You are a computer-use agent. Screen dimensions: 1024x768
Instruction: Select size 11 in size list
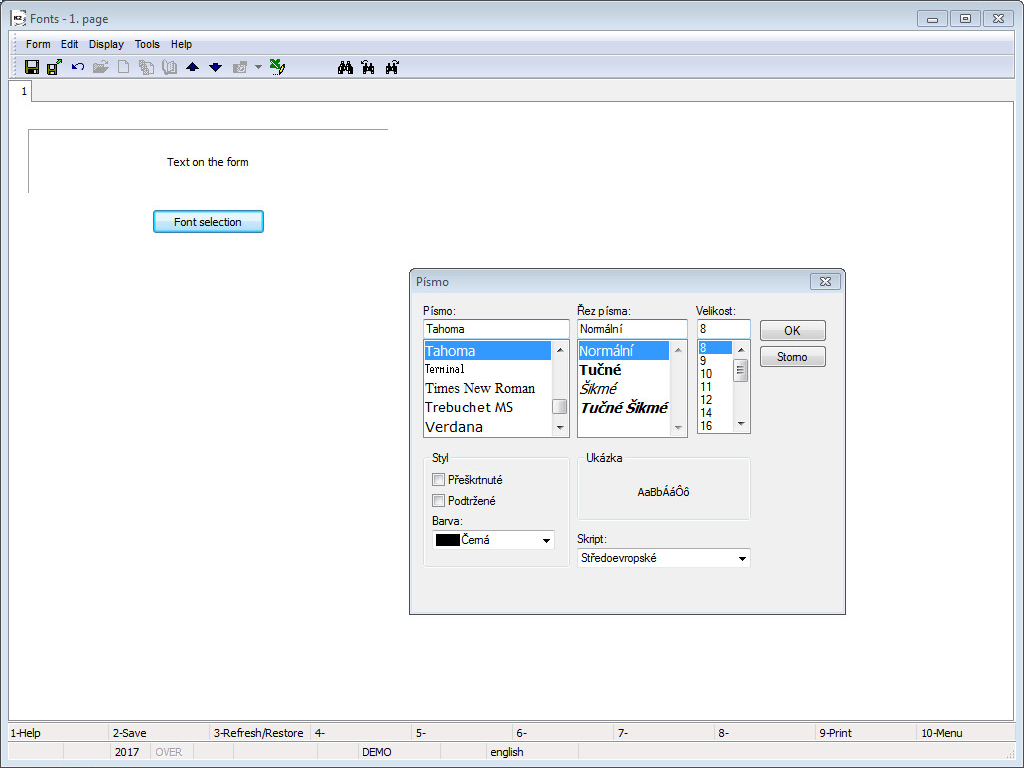715,387
